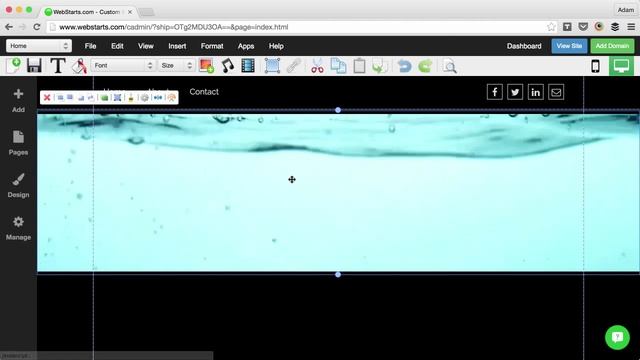Delete the element with the red X
Image resolution: width=640 pixels, height=360 pixels.
pyautogui.click(x=47, y=98)
